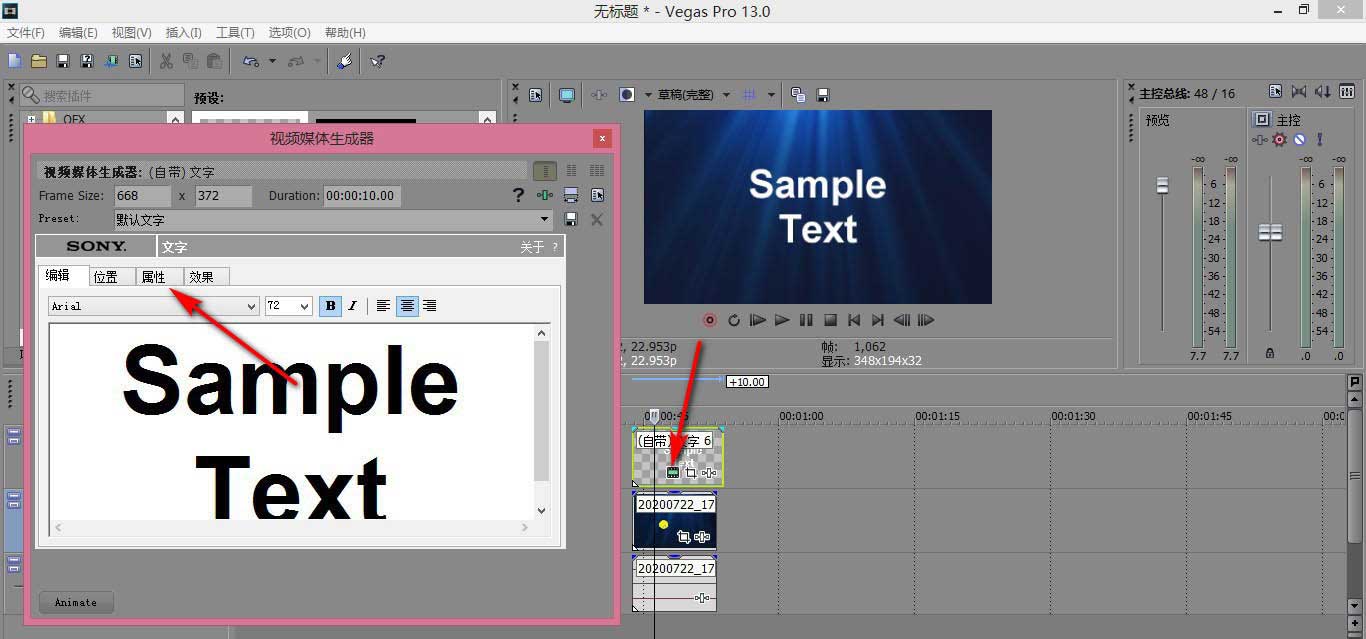Open a project via folder icon

point(39,61)
